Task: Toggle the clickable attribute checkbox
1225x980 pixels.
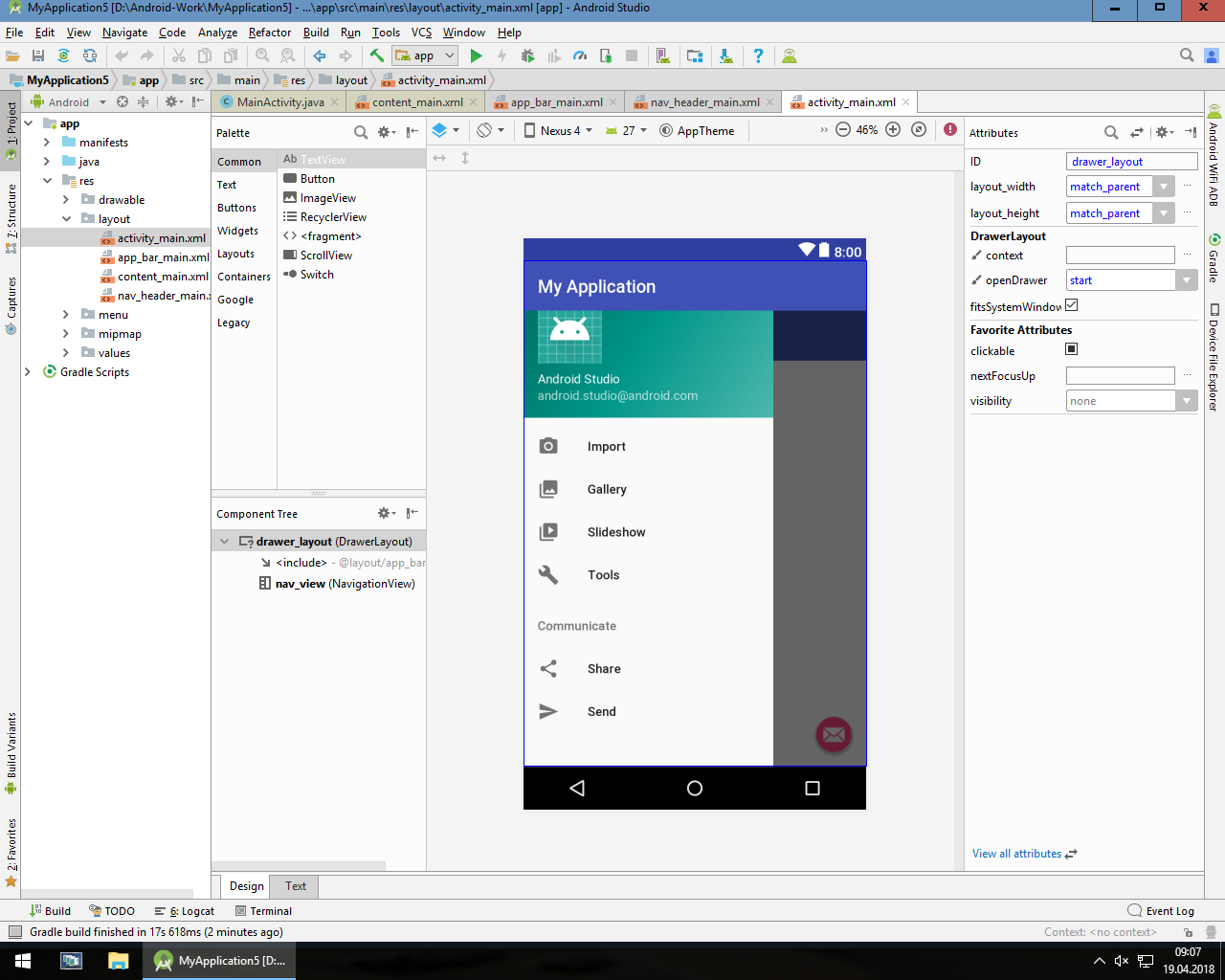Action: coord(1071,349)
